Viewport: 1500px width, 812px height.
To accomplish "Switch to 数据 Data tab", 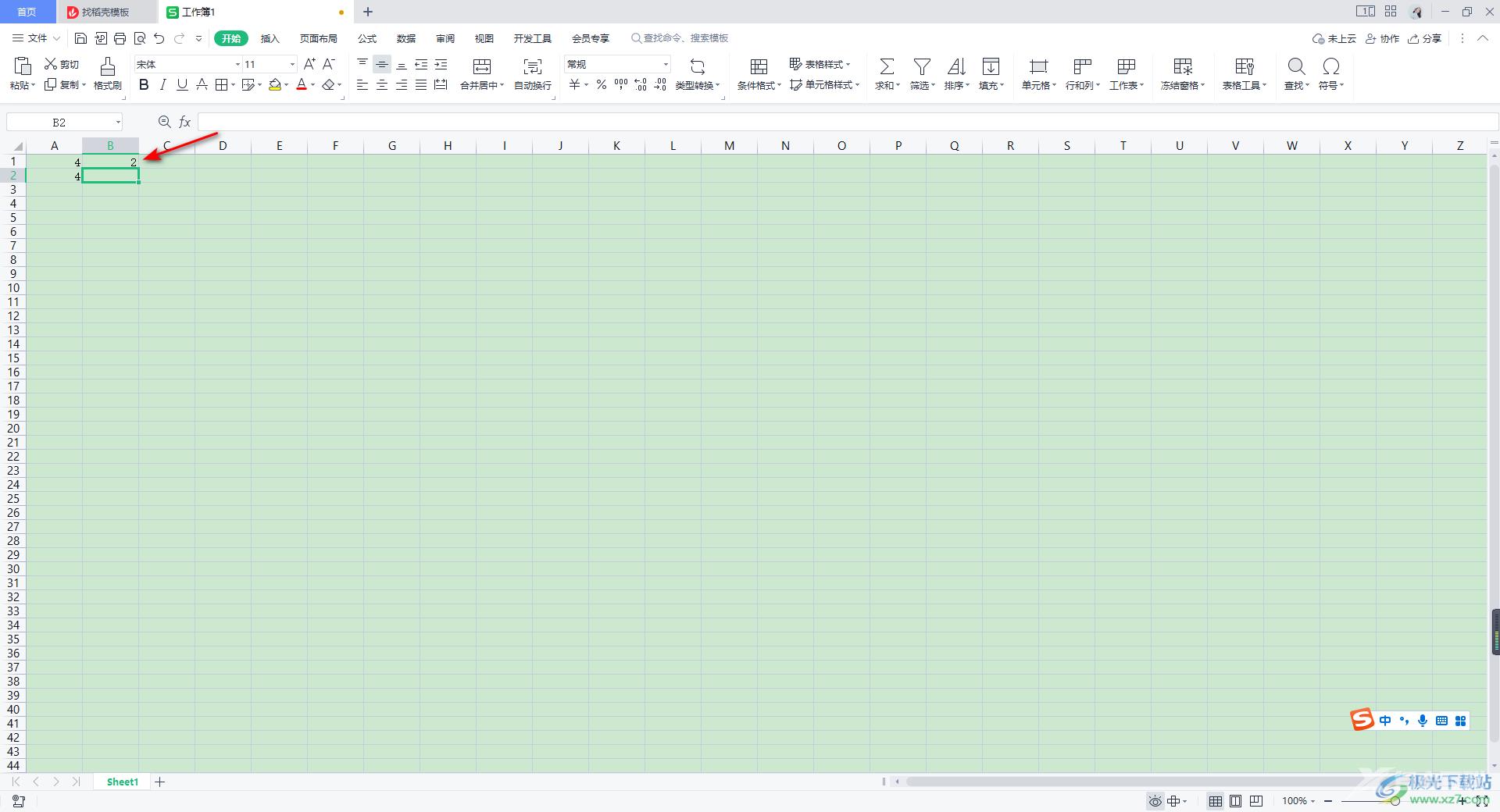I will 406,38.
